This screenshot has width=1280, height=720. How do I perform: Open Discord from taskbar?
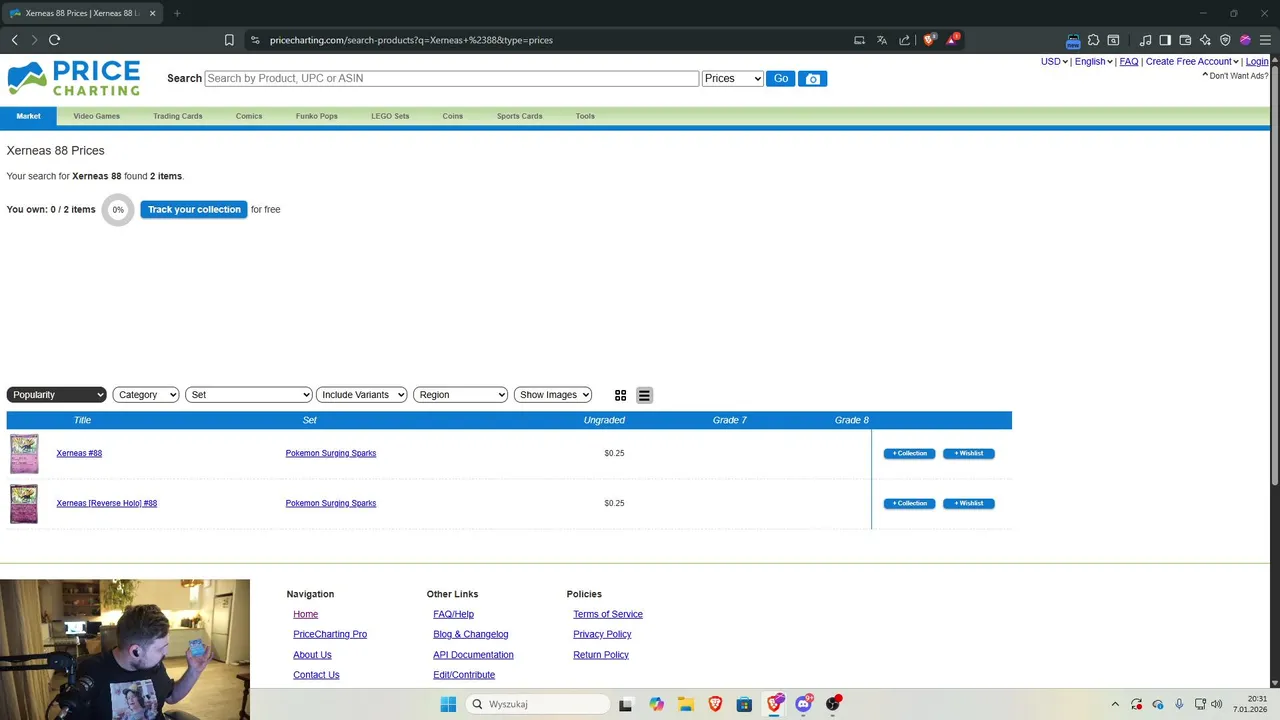pos(803,704)
